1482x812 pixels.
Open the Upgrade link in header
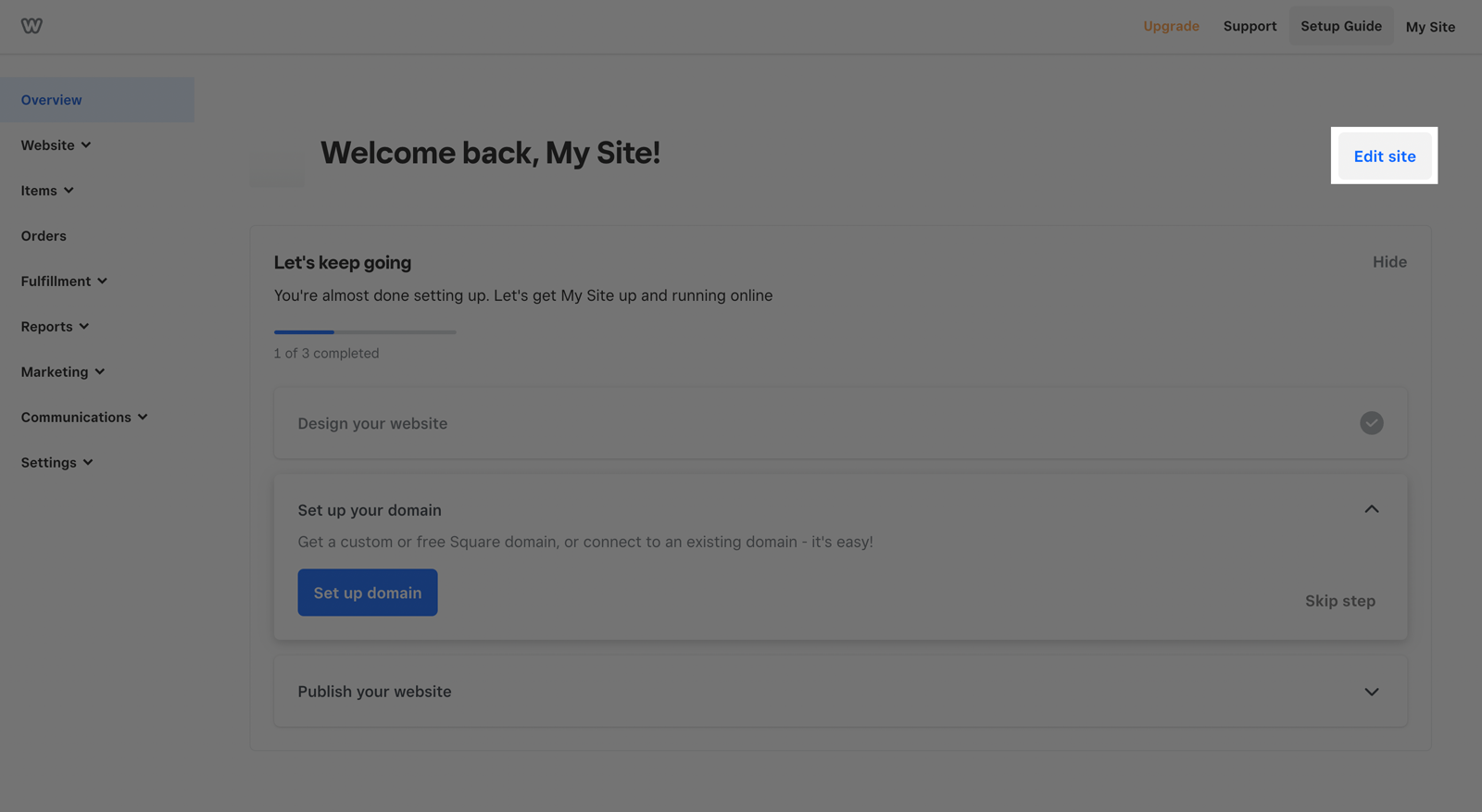1171,26
